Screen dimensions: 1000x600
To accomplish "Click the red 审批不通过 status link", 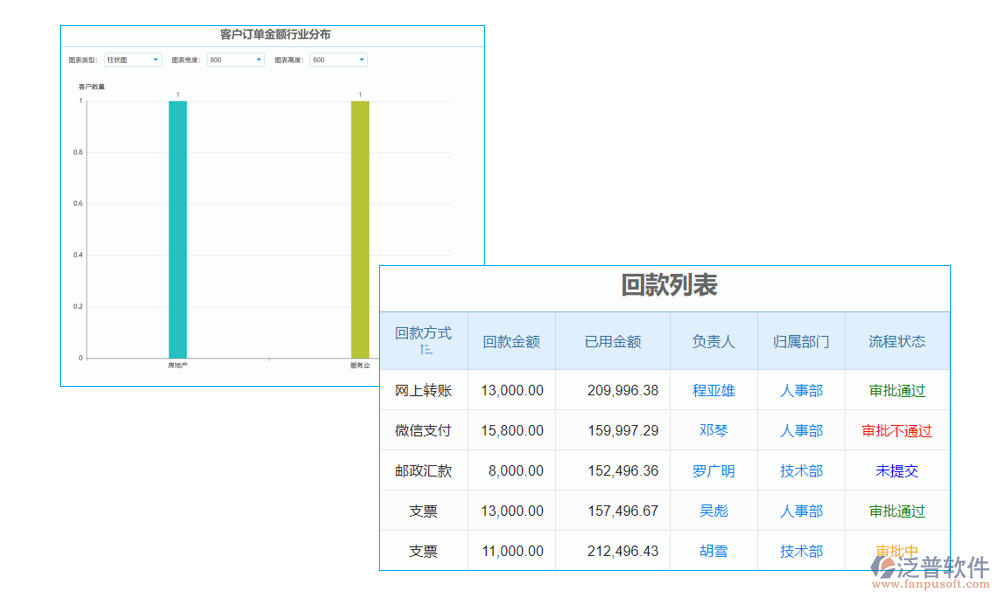I will point(895,430).
